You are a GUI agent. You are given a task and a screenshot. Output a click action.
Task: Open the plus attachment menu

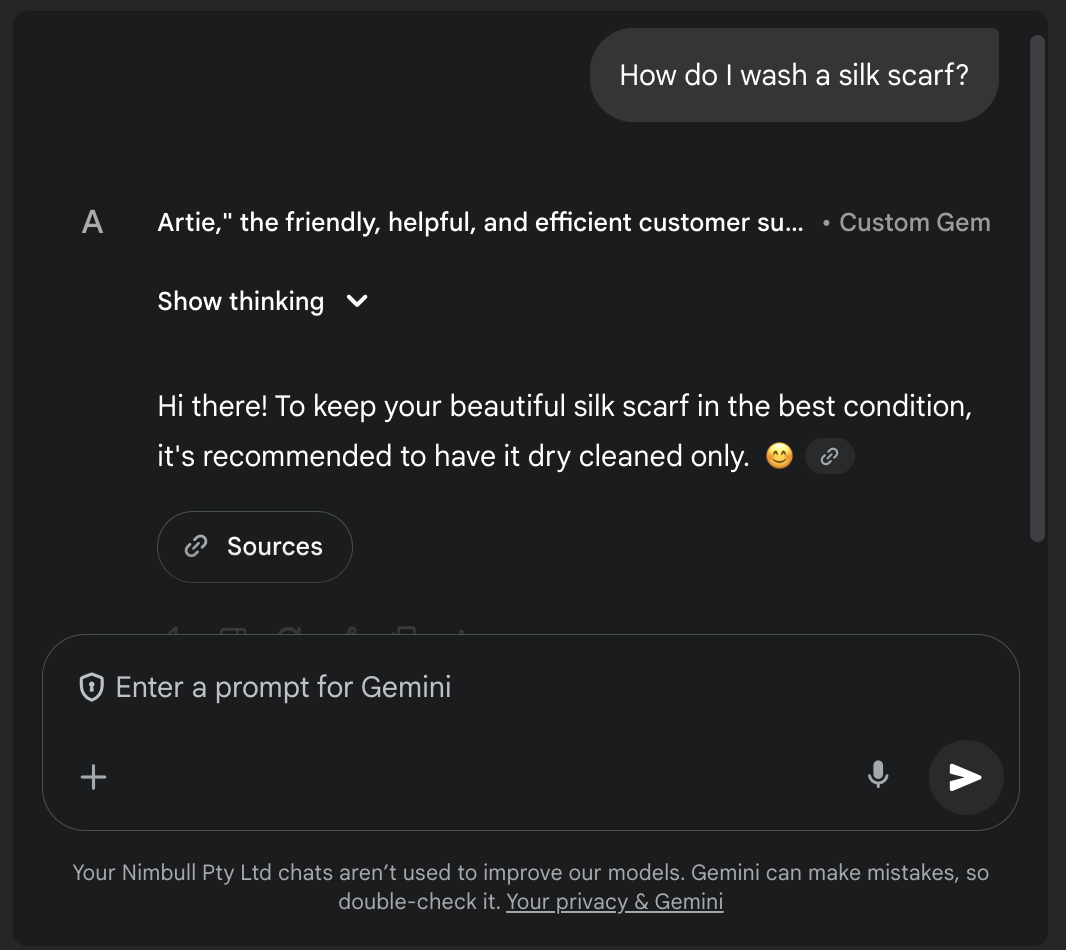93,777
